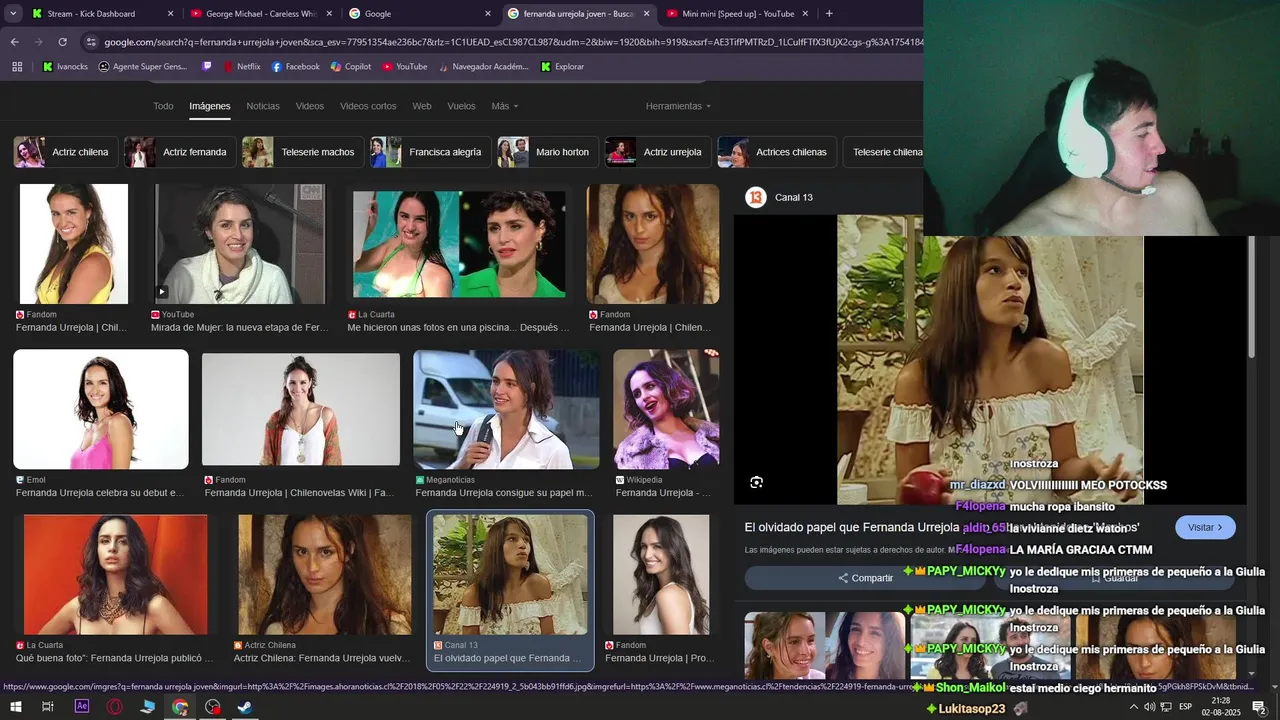Open YouTube Mirada de Mujer video result

[x=240, y=244]
